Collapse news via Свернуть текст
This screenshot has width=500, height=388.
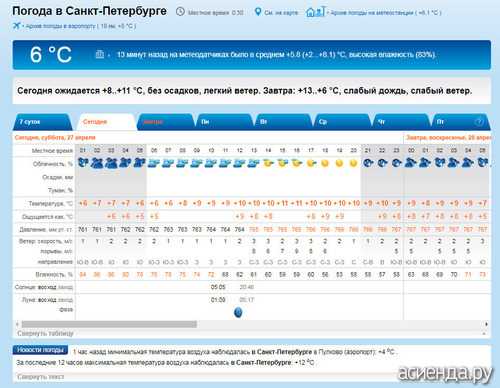coord(41,377)
